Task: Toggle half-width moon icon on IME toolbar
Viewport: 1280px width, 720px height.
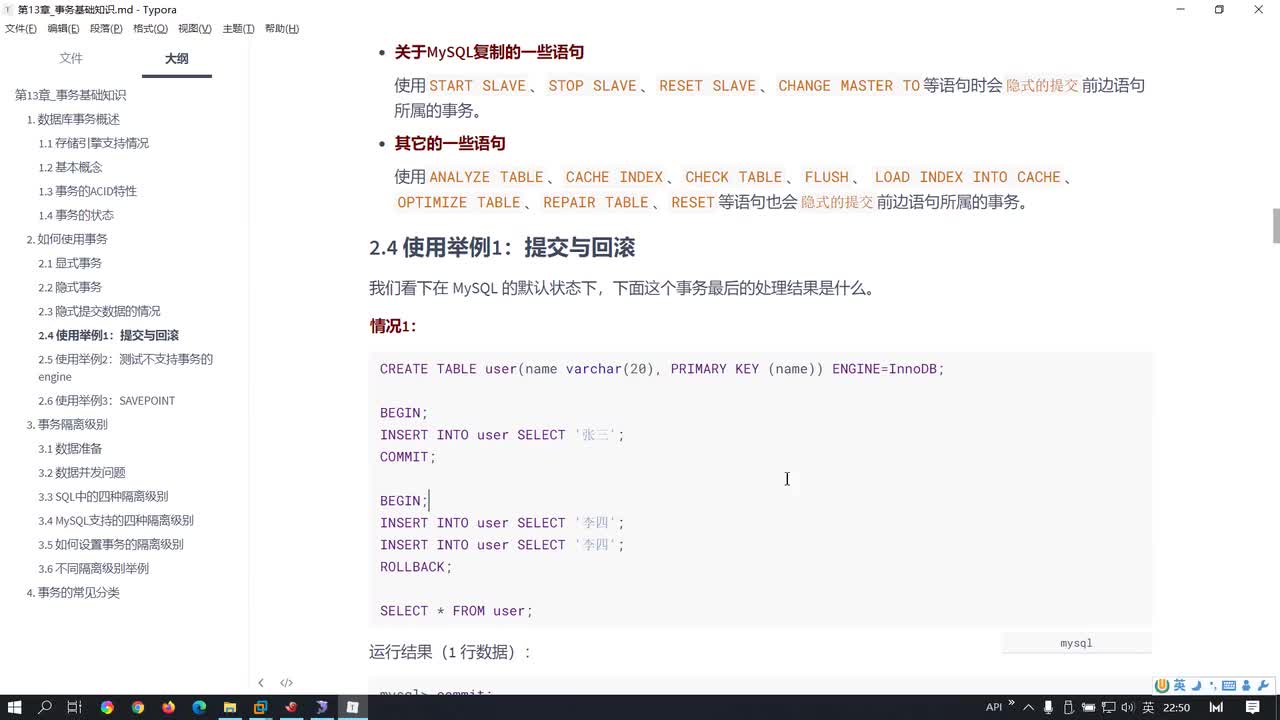Action: pos(1196,685)
